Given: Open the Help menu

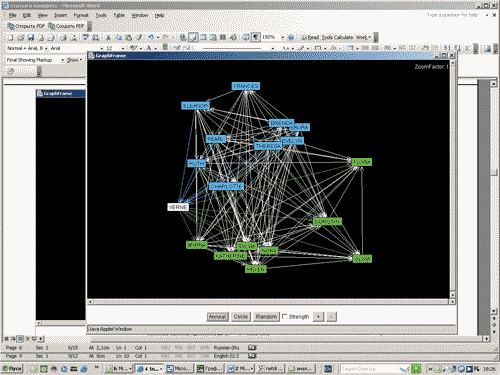Looking at the screenshot, I should tap(159, 15).
